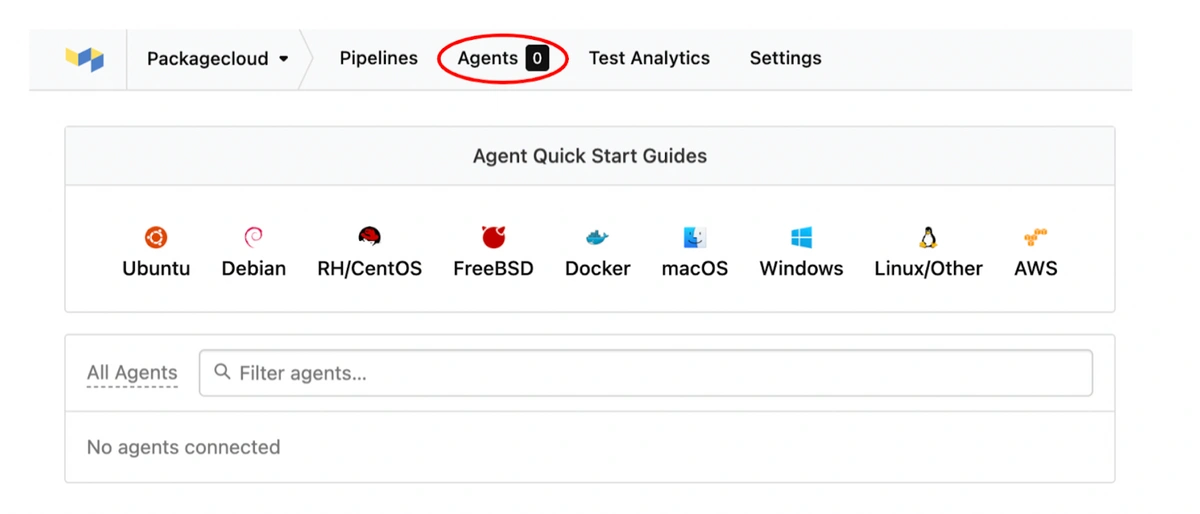The width and height of the screenshot is (1200, 514).
Task: Click the macOS Finder icon
Action: [695, 237]
